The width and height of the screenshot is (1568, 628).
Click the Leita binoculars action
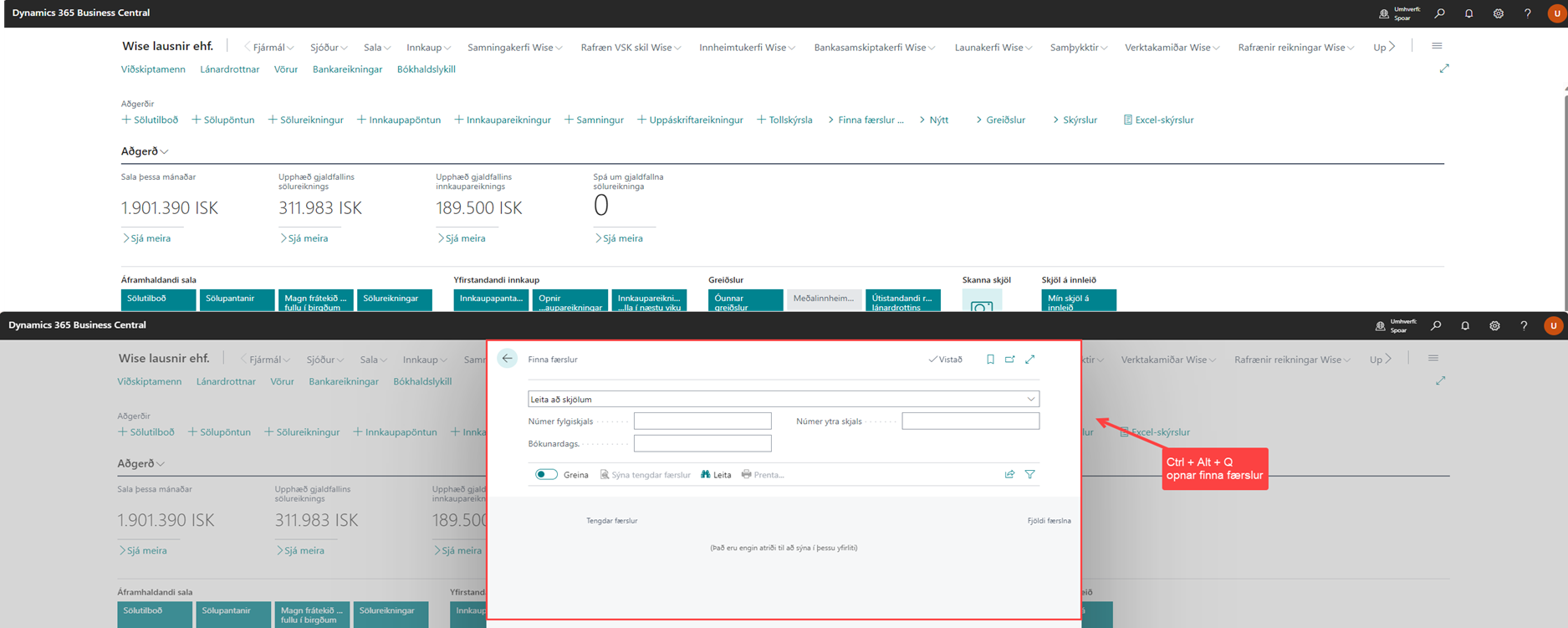point(716,474)
